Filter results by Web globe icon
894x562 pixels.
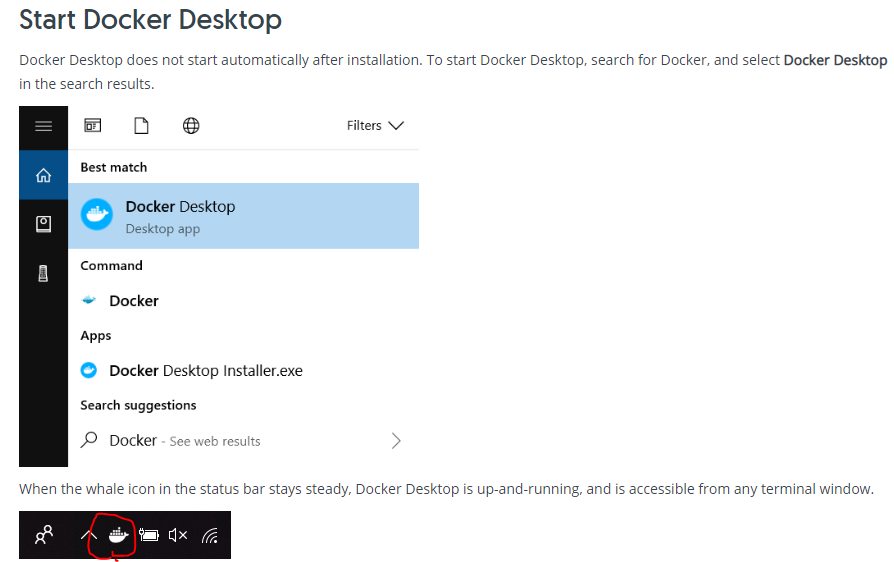(x=191, y=125)
